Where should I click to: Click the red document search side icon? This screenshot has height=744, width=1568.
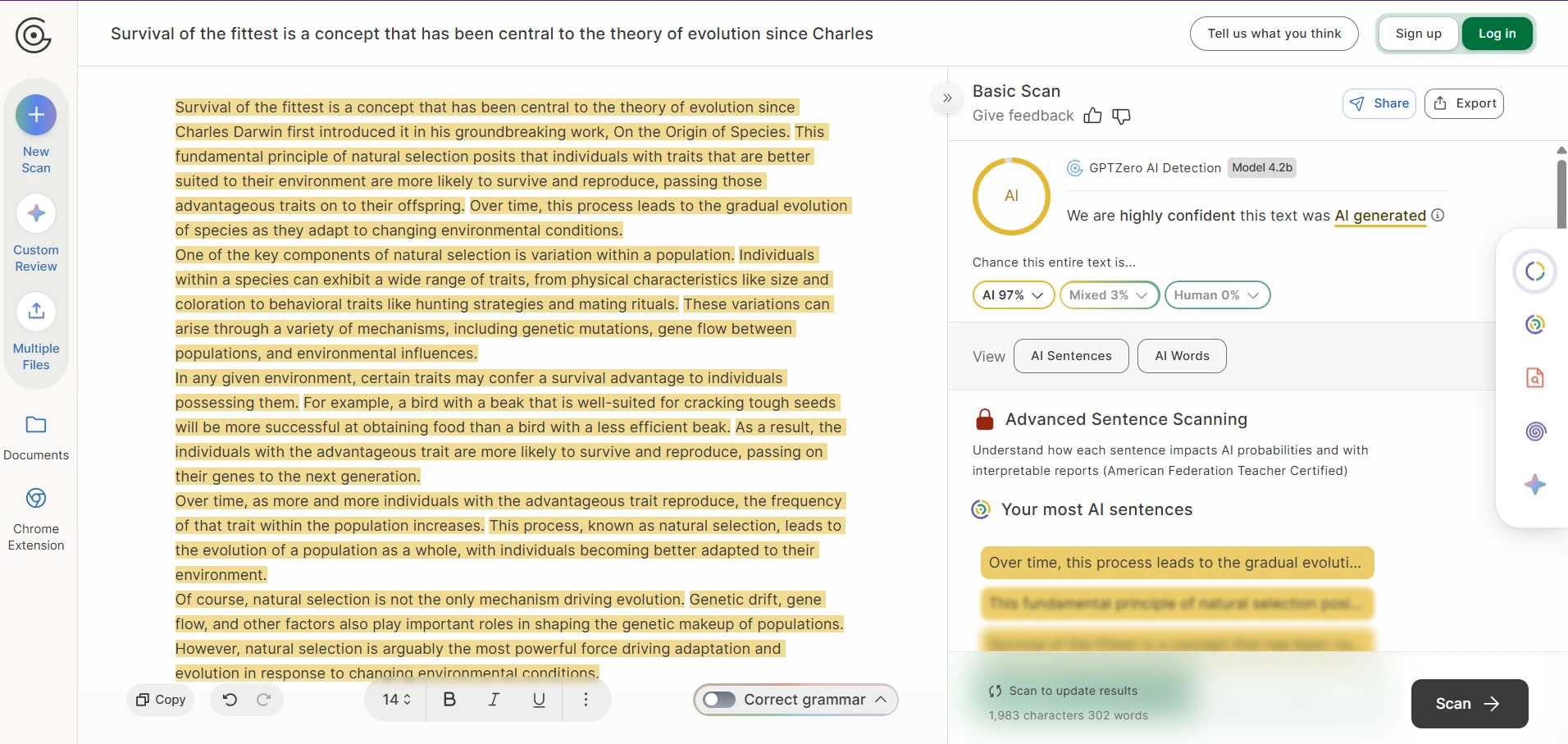coord(1535,377)
